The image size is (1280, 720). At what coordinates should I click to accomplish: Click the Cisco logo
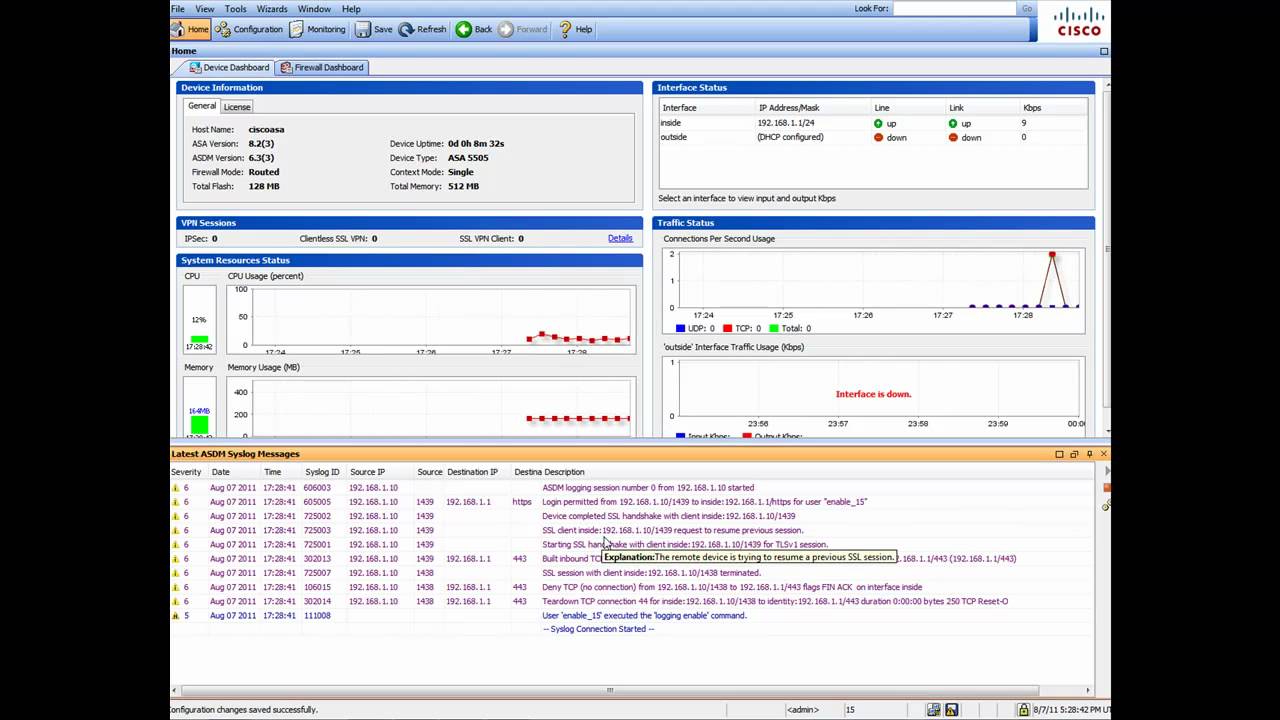1079,22
